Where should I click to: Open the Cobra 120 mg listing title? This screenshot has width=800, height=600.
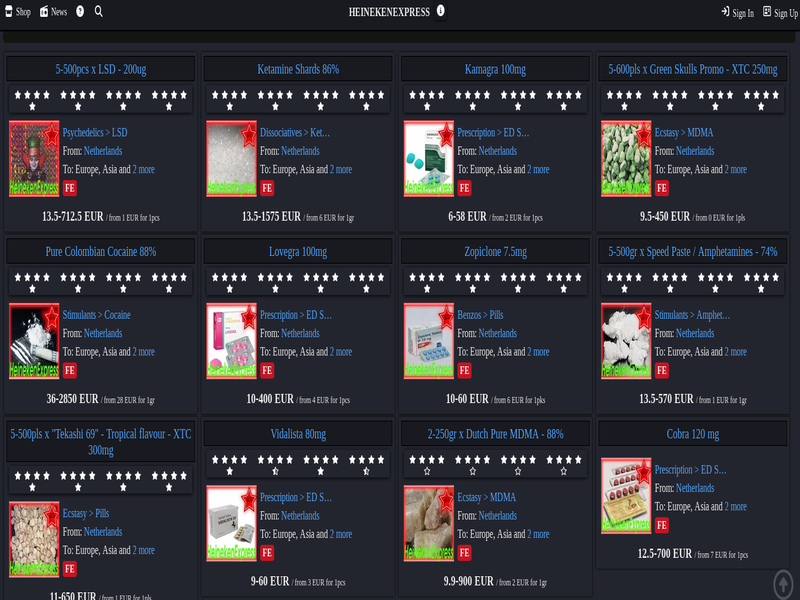(x=693, y=434)
